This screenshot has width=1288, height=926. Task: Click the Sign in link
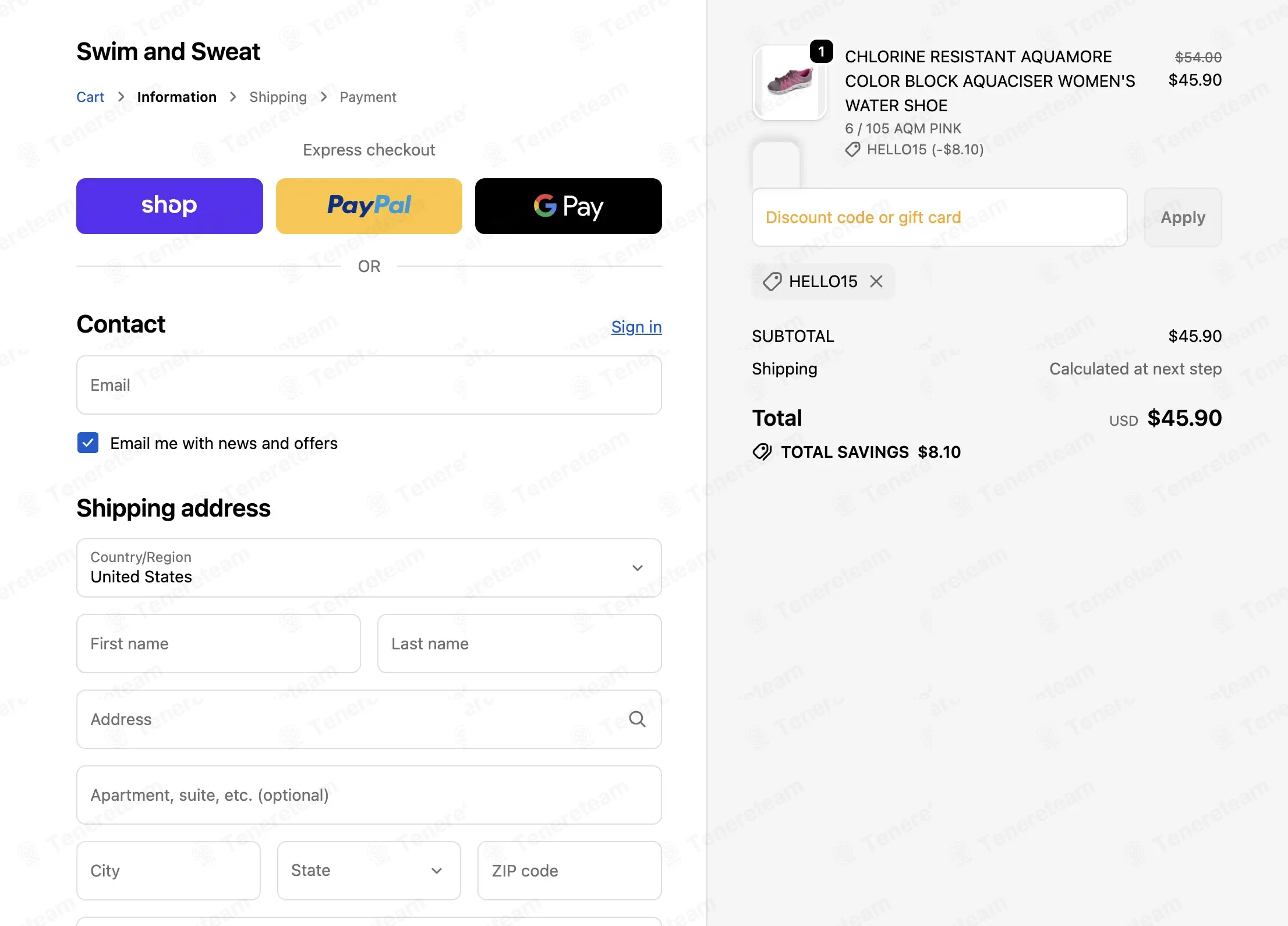coord(636,327)
